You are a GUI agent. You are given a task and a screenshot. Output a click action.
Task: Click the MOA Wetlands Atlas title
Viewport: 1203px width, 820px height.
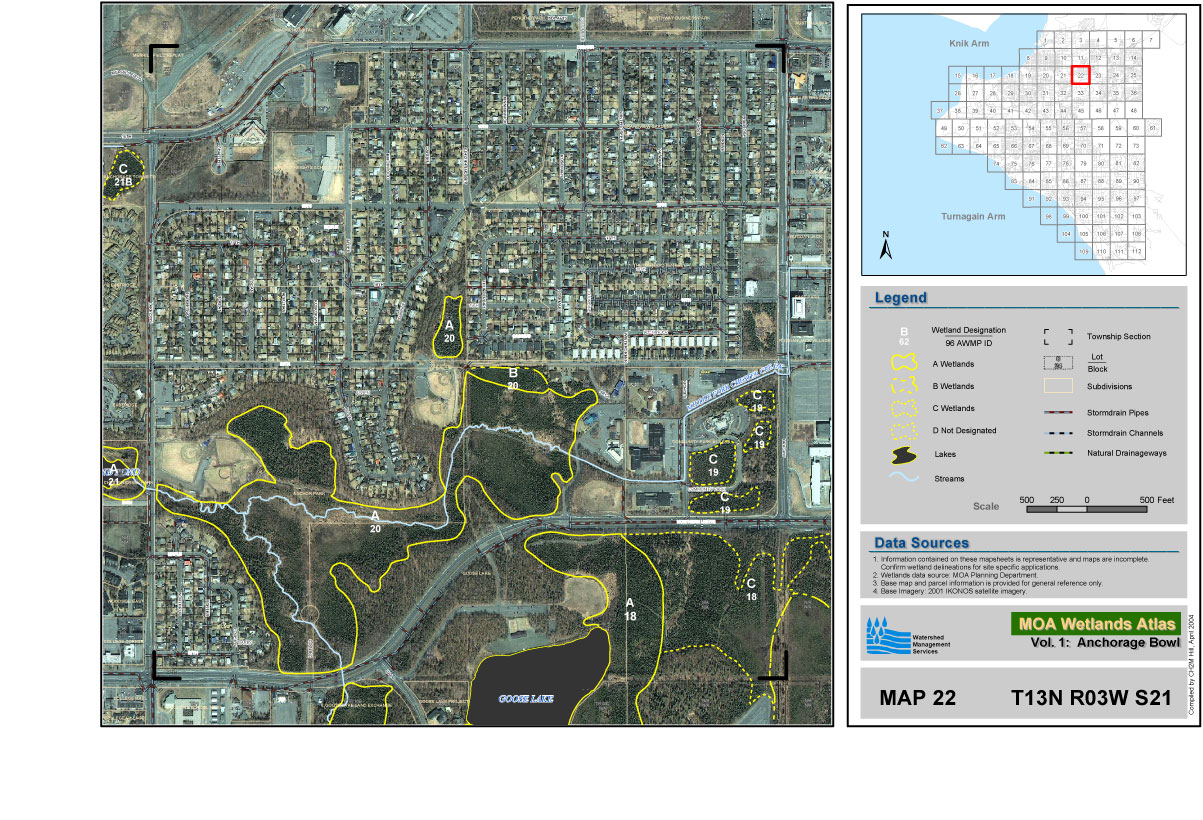pyautogui.click(x=1097, y=624)
